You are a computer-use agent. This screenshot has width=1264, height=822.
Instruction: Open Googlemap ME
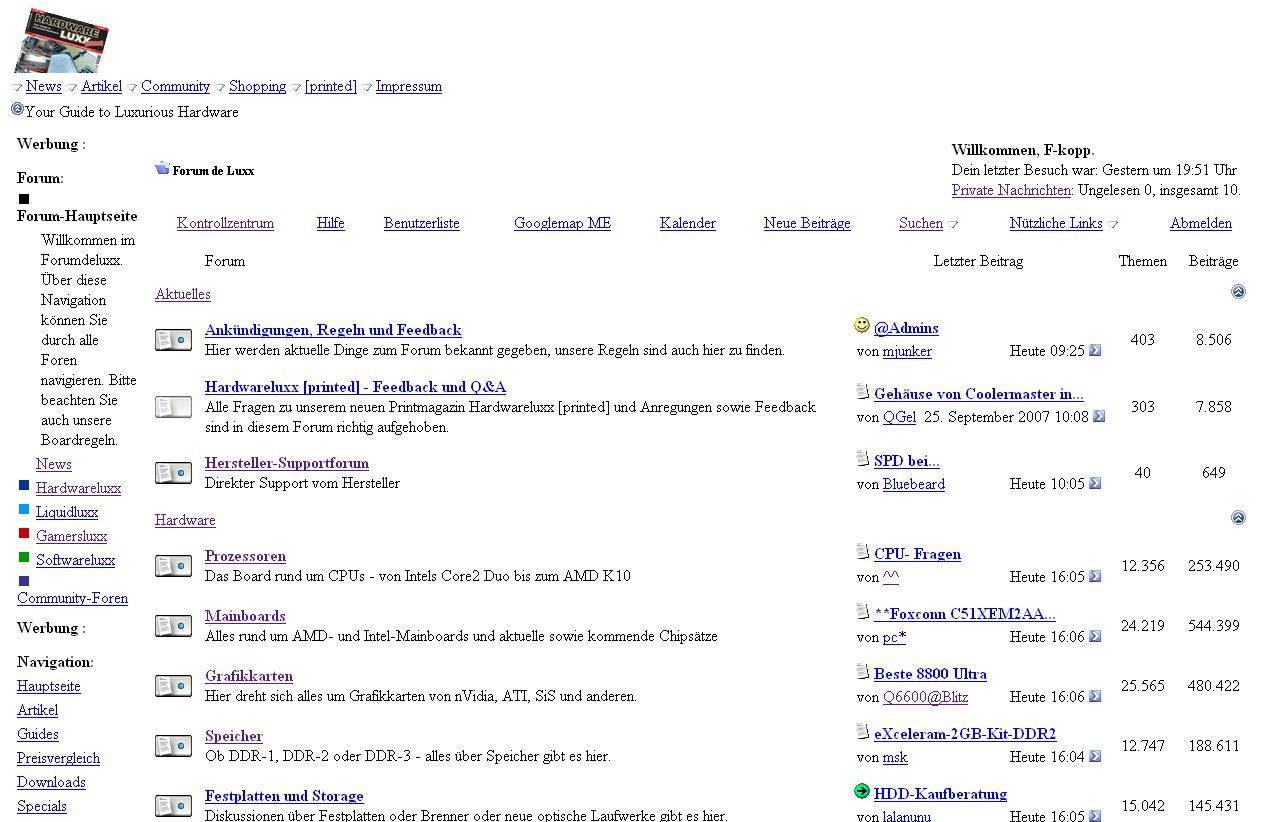click(x=562, y=223)
